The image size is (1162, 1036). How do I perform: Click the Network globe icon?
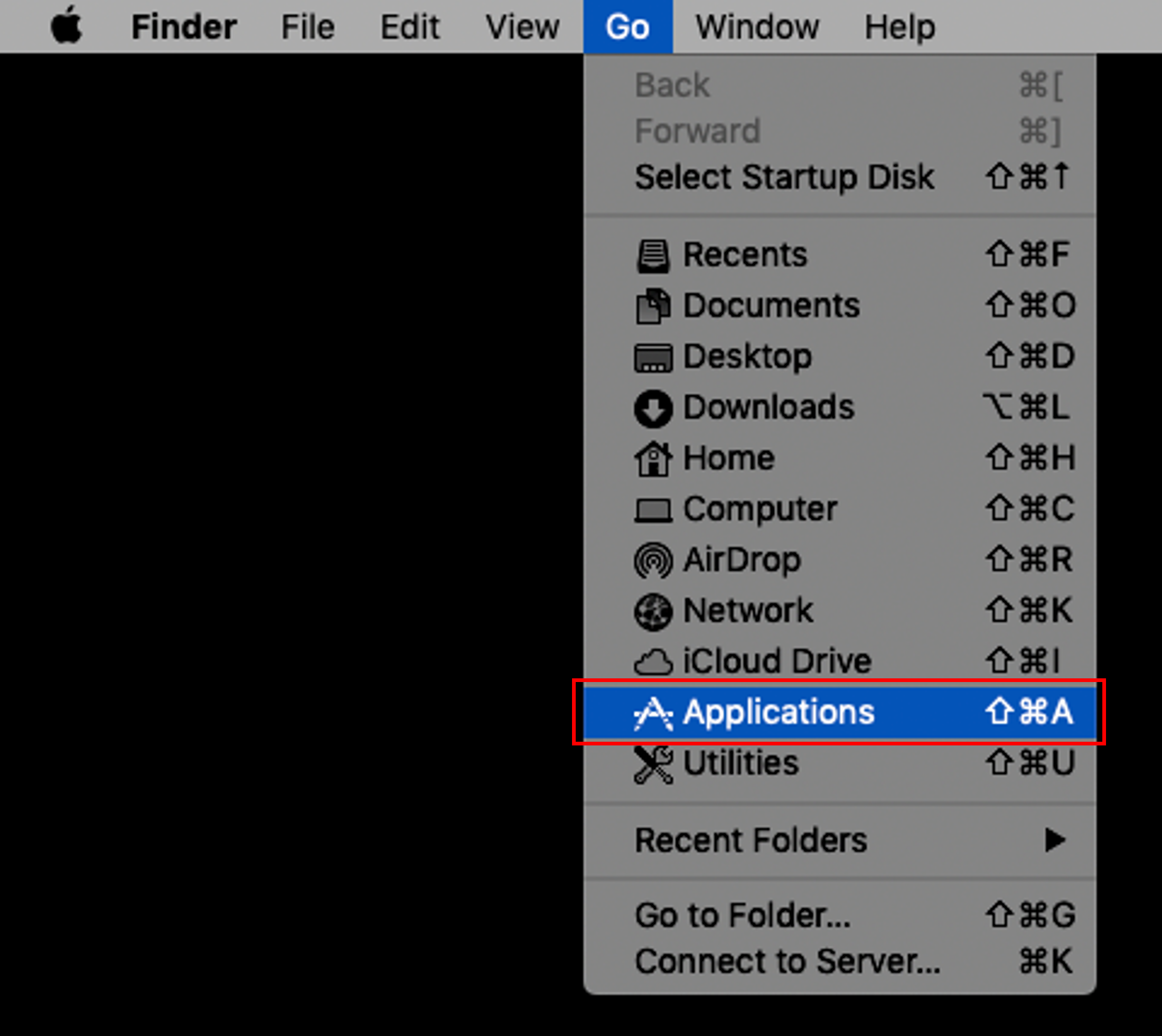coord(653,612)
